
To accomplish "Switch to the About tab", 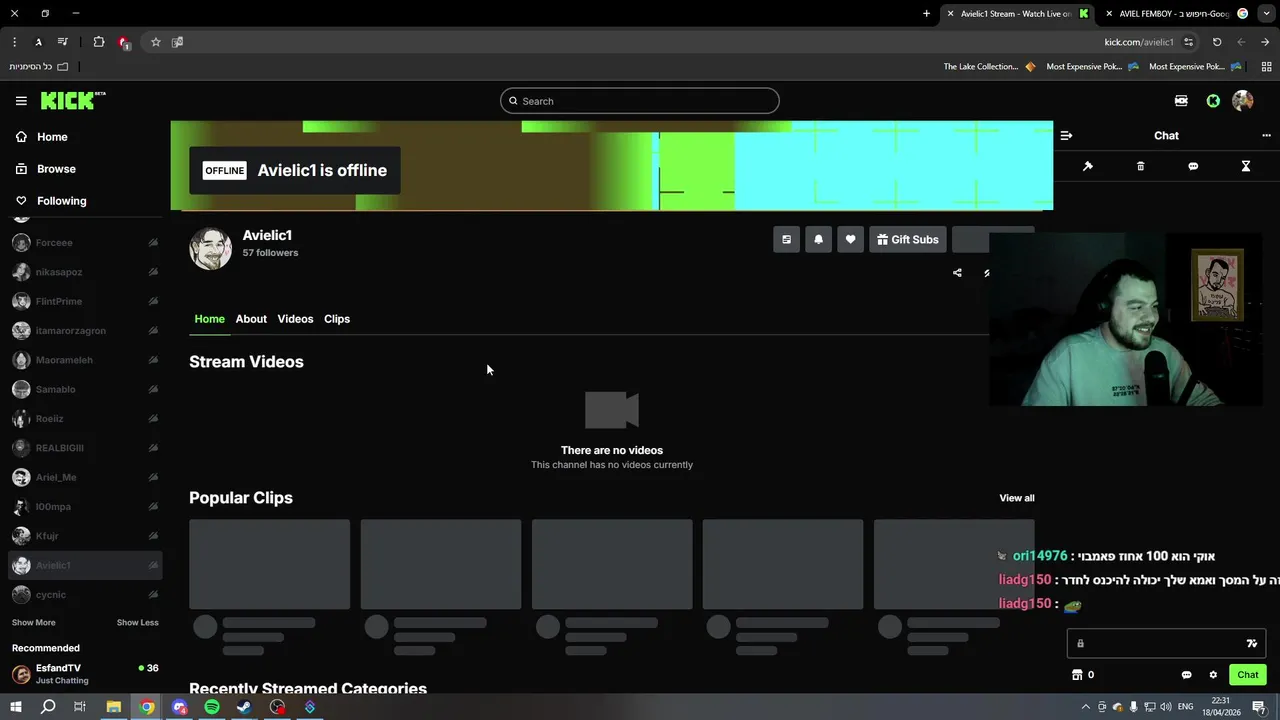I will [251, 319].
